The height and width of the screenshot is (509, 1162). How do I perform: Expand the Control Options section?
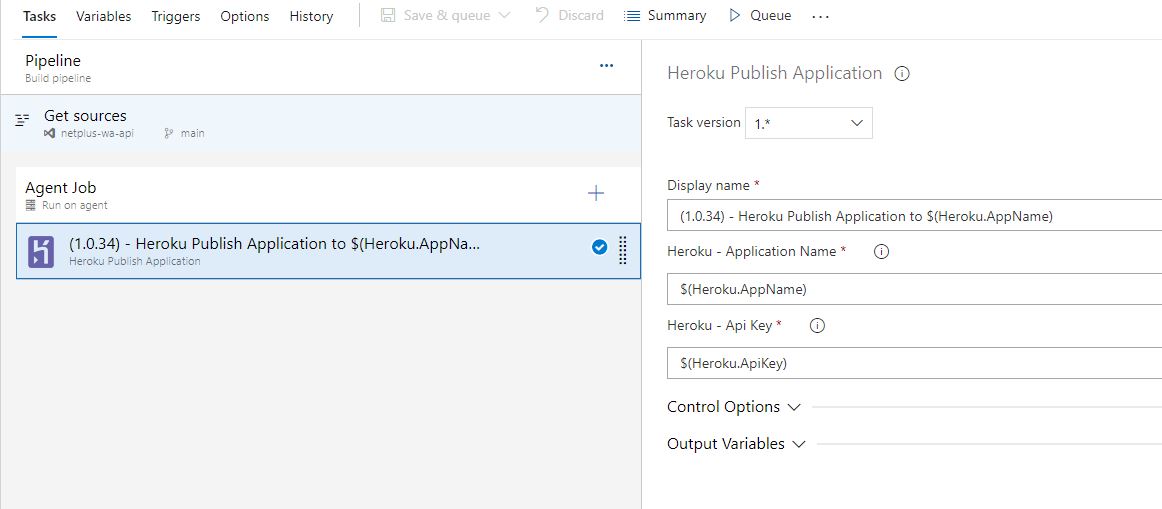(x=734, y=407)
